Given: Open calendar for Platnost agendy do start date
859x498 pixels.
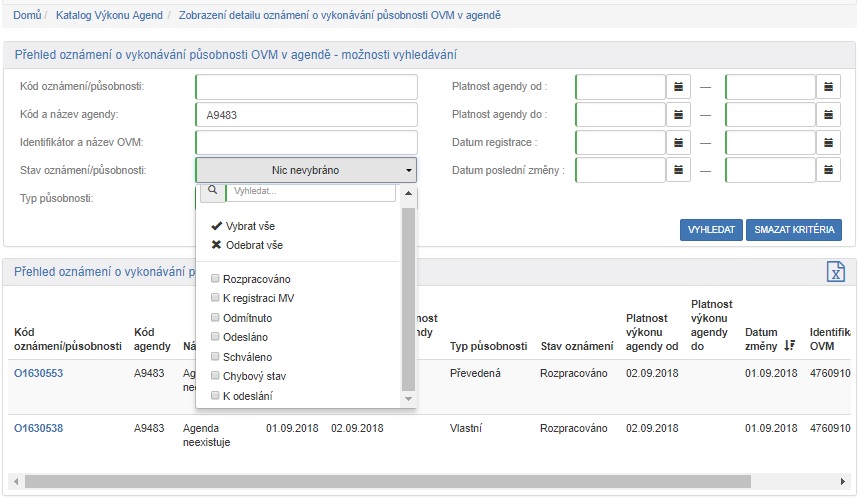Looking at the screenshot, I should pos(678,115).
